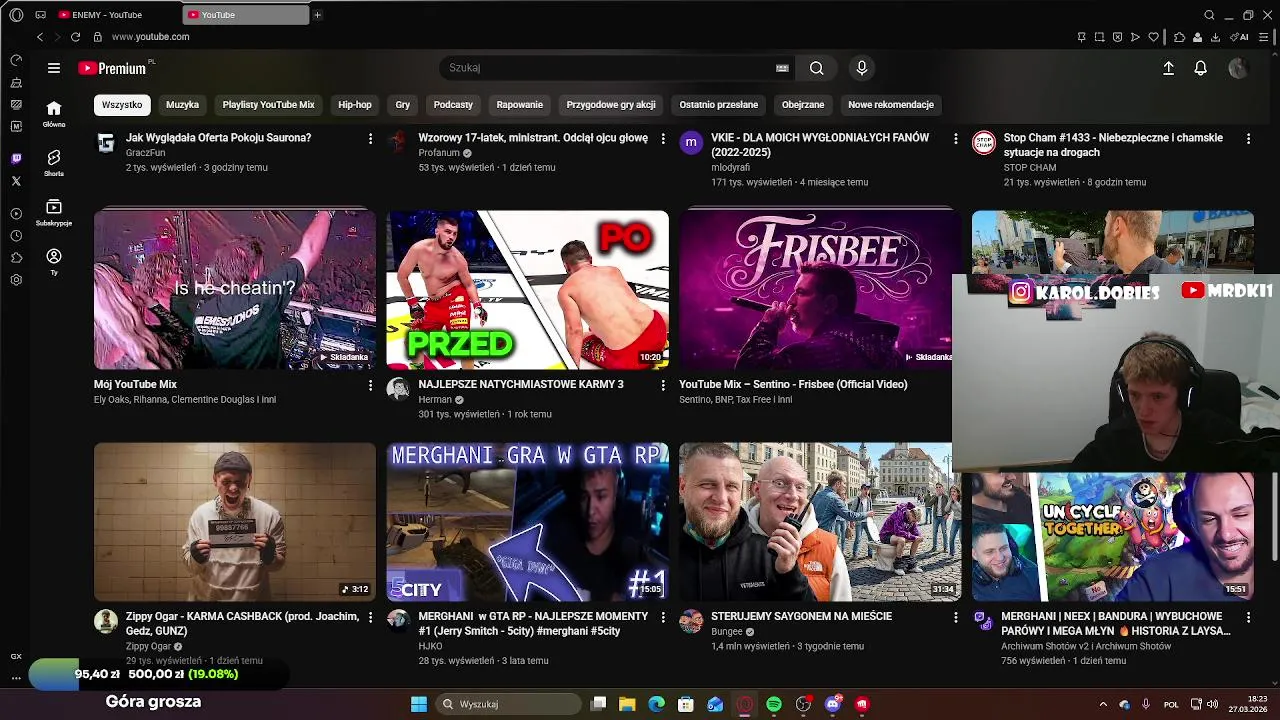This screenshot has width=1280, height=720.
Task: Open Opera GX sidebar settings gear
Action: (x=16, y=280)
